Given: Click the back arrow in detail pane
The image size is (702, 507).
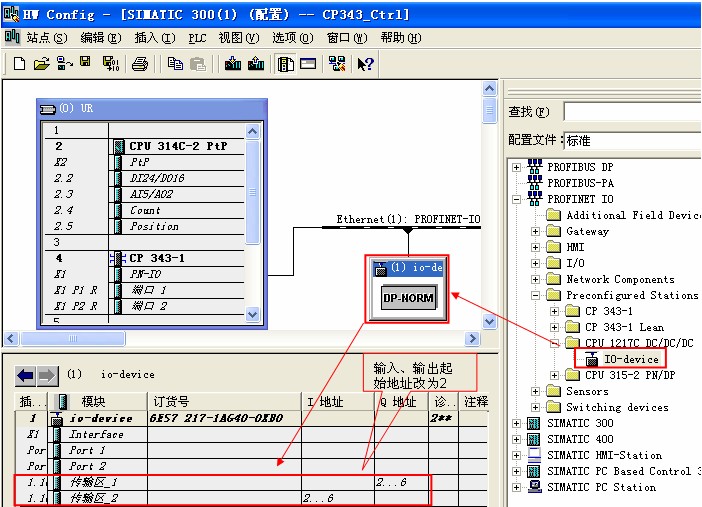Looking at the screenshot, I should click(25, 375).
